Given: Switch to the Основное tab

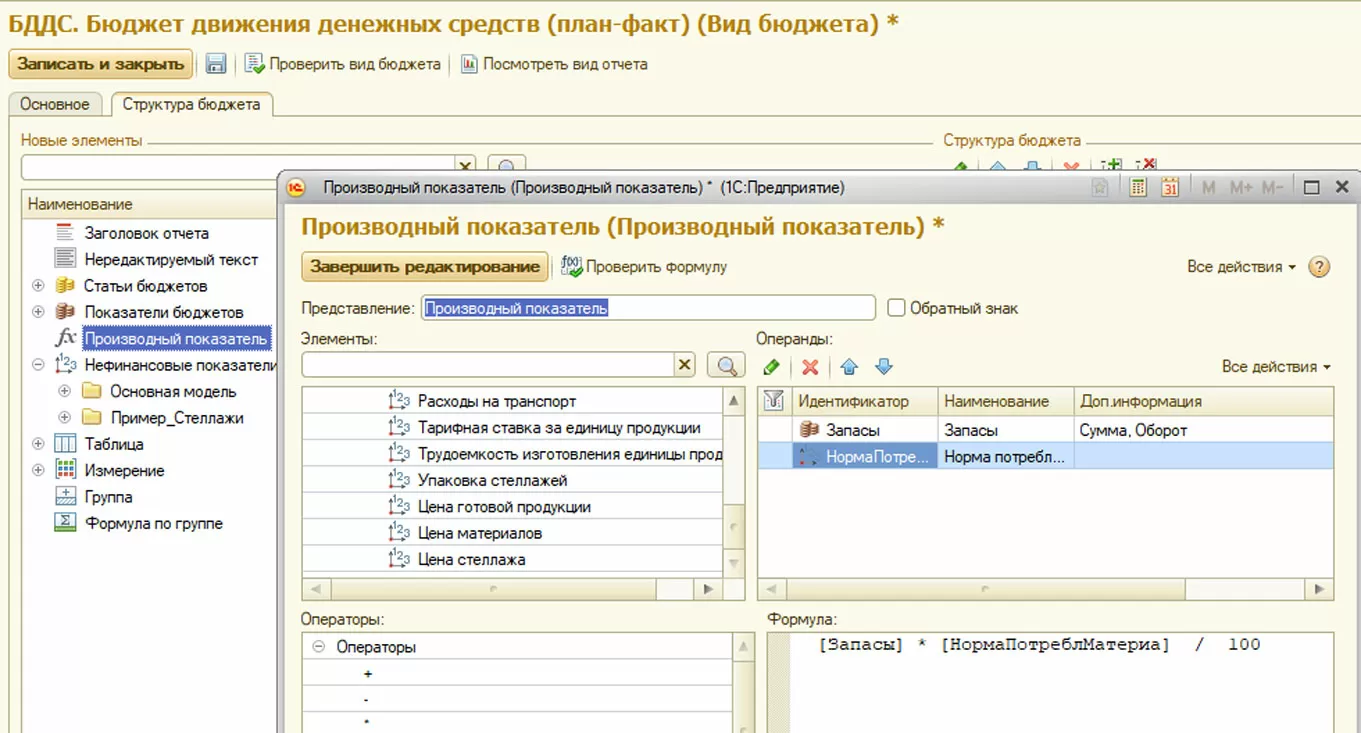Looking at the screenshot, I should coord(55,104).
